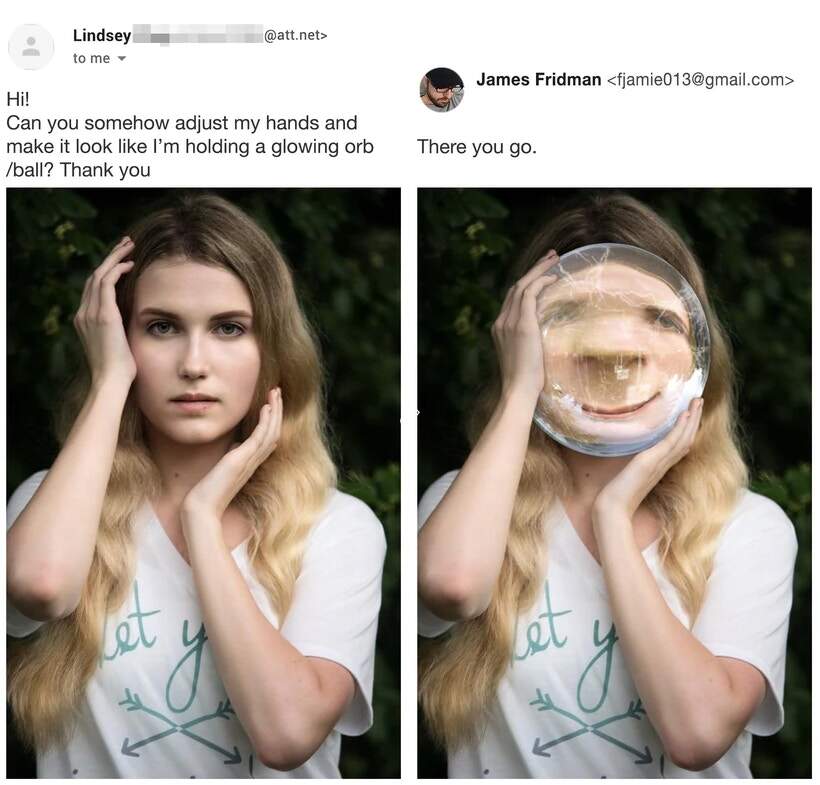Click the 'There you go.' reply text
Viewport: 820px width, 785px height.
477,146
